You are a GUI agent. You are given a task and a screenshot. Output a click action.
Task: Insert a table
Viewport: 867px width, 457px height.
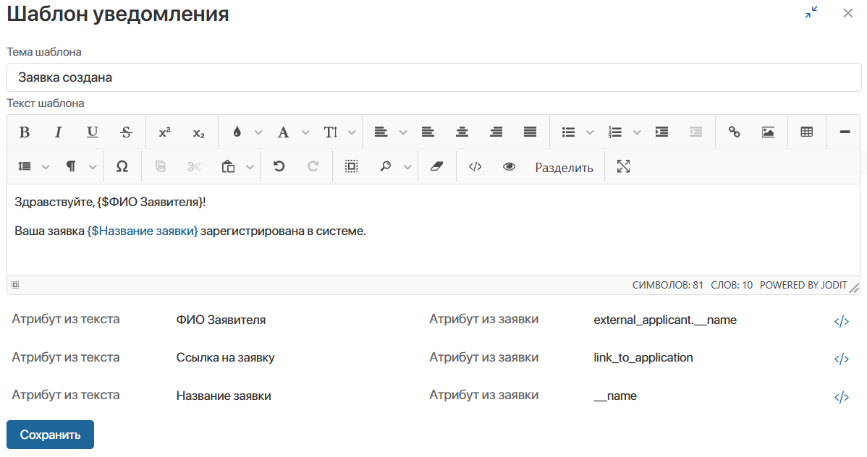(x=807, y=133)
